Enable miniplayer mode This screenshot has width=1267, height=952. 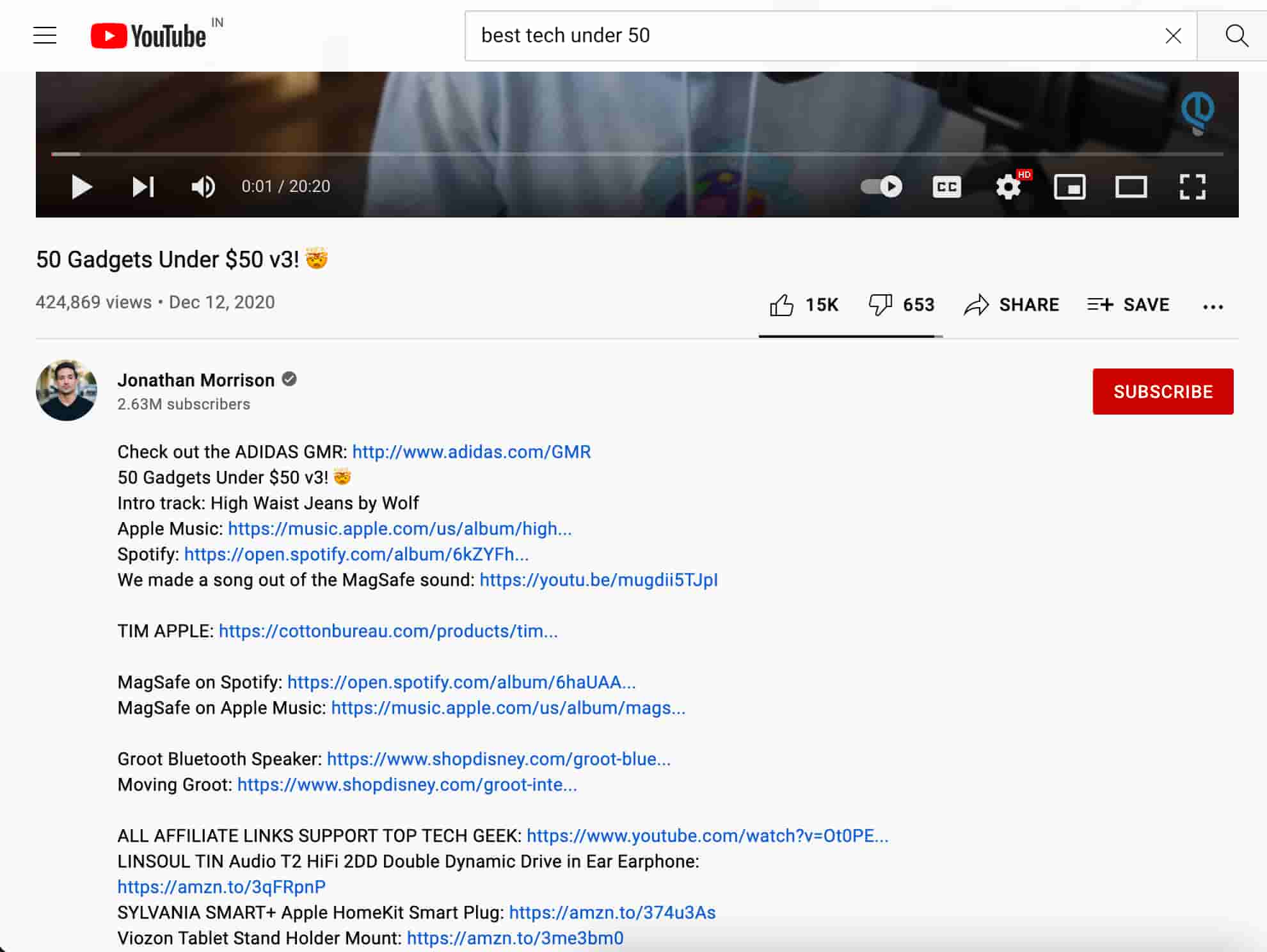tap(1069, 187)
